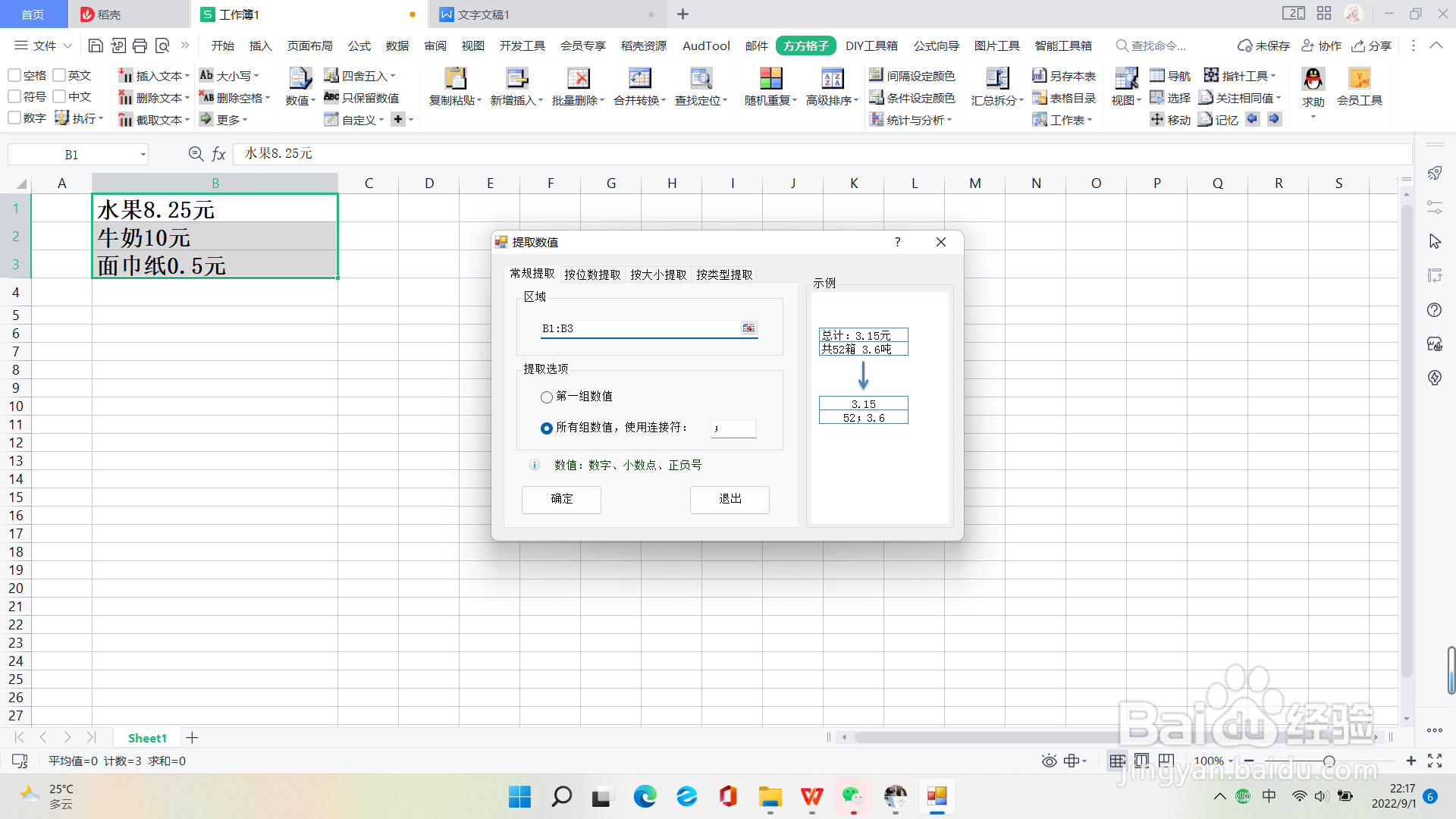Click the 复制粘贴 clipboard icon
This screenshot has height=819, width=1456.
pos(455,78)
